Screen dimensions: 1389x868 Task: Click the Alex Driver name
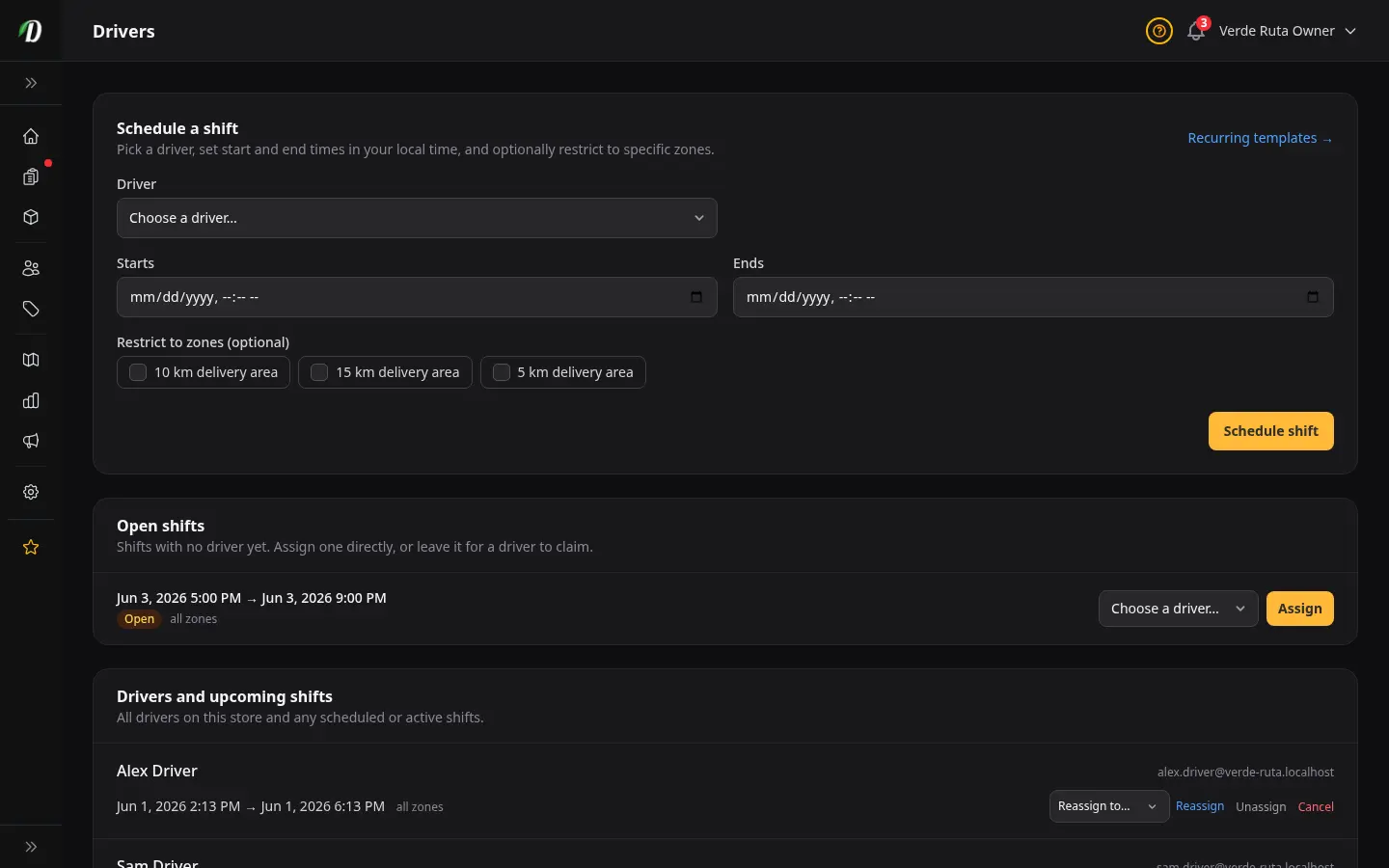(x=156, y=771)
